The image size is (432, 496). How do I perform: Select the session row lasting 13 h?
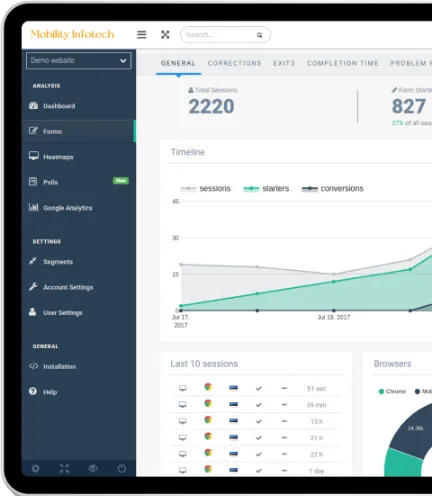(256, 421)
